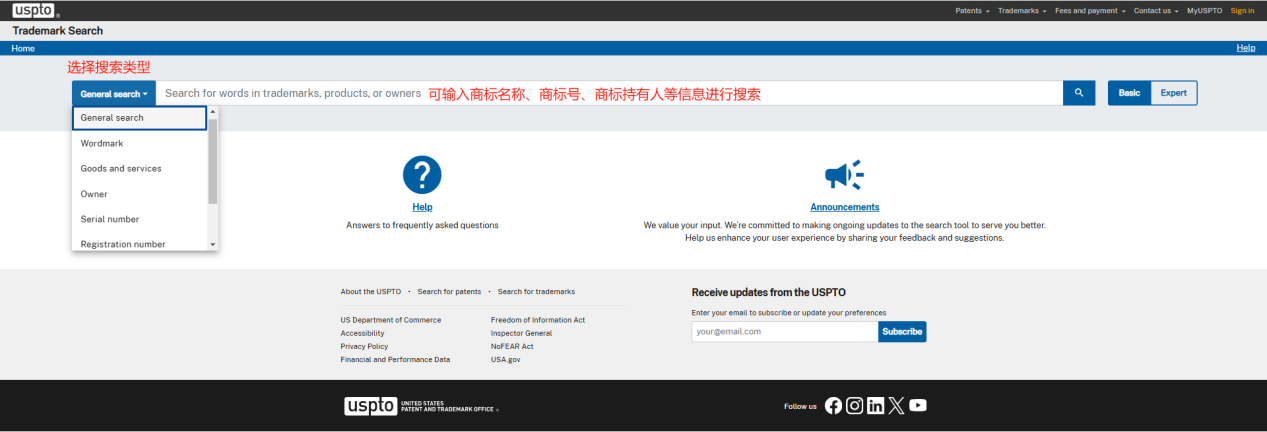Screen dimensions: 1267x432
Task: Expand the Contact us menu
Action: tap(1156, 10)
